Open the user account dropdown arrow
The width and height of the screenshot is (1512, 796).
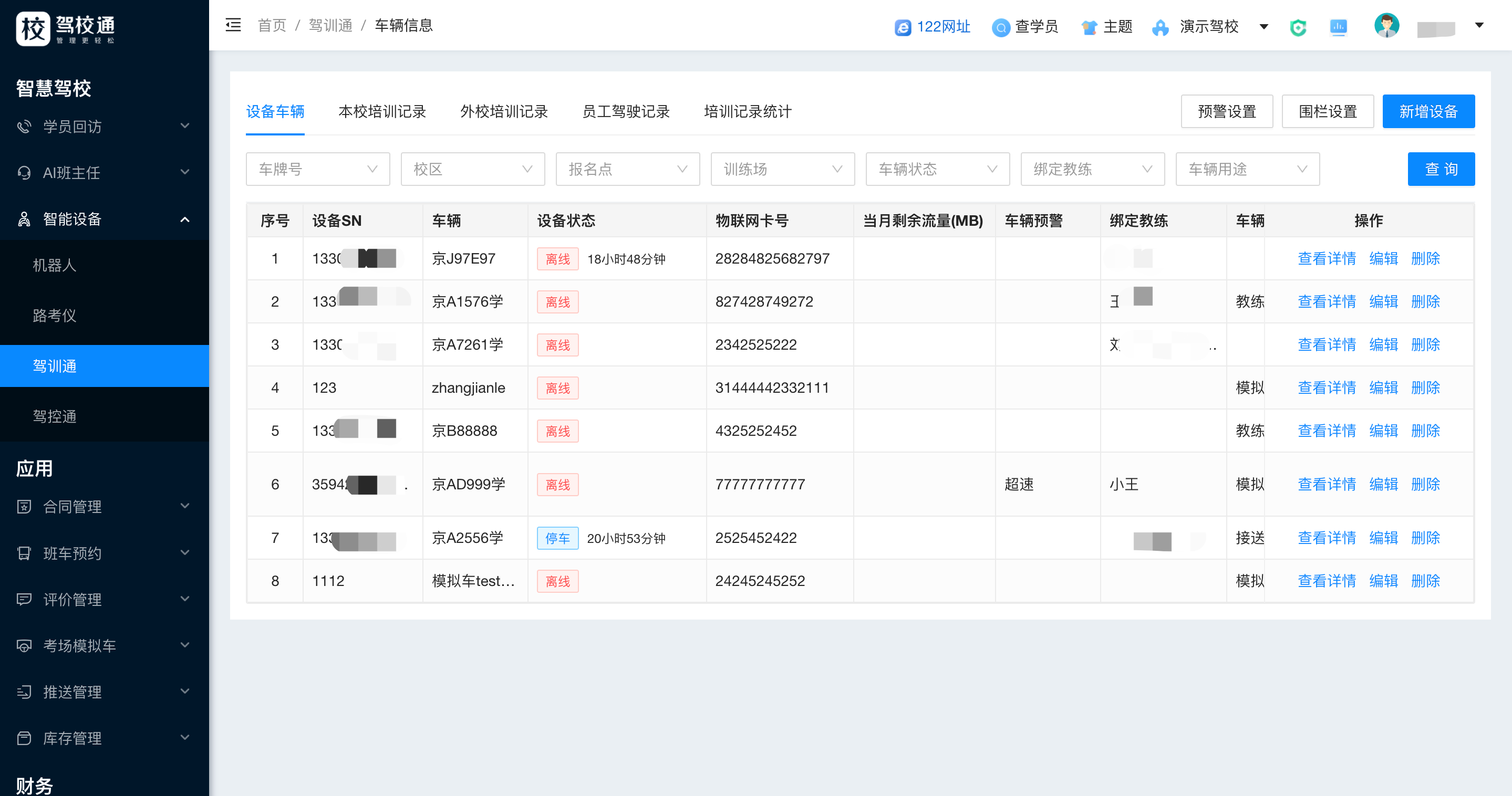1479,25
